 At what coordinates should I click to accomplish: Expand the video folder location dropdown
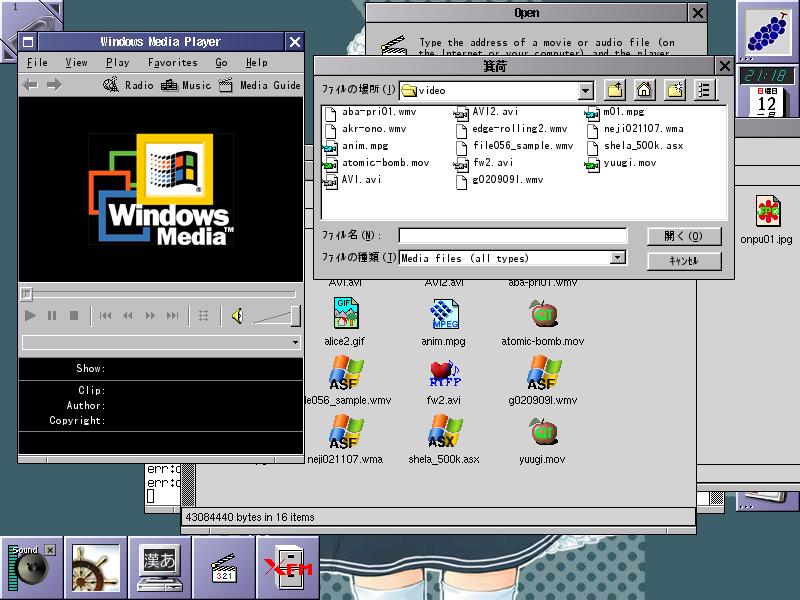tap(586, 91)
